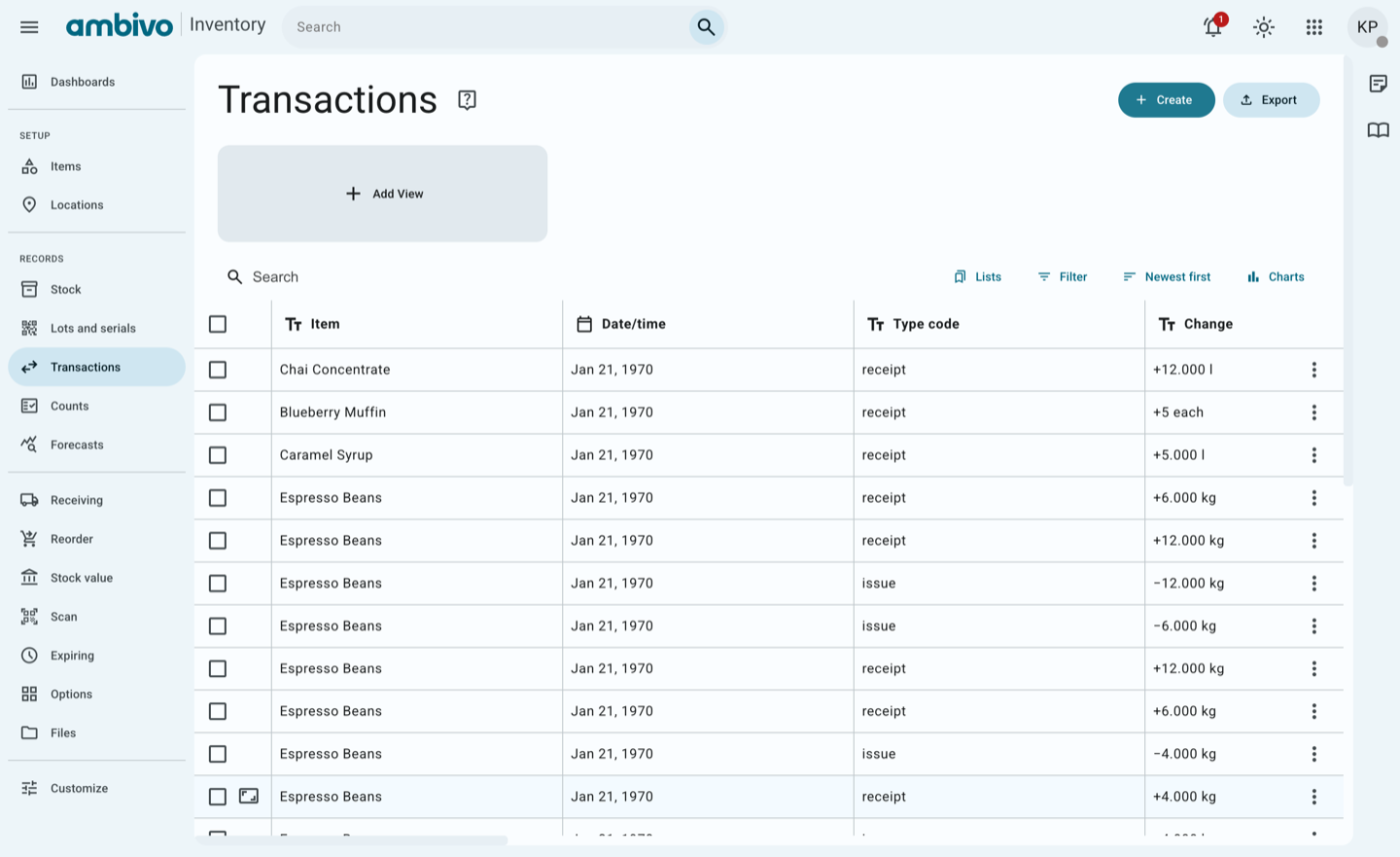The width and height of the screenshot is (1400, 857).
Task: Open the Forecasts page
Action: 96,446
